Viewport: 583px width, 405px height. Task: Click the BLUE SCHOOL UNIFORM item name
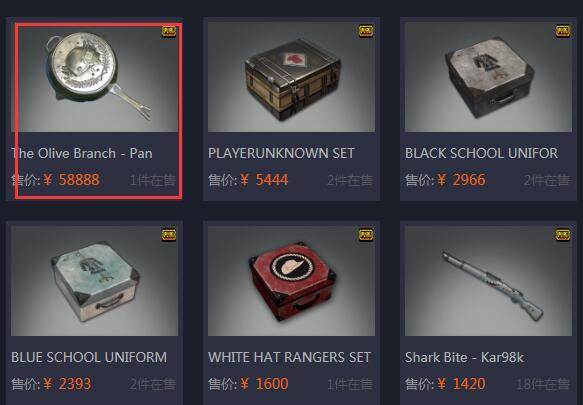point(89,357)
